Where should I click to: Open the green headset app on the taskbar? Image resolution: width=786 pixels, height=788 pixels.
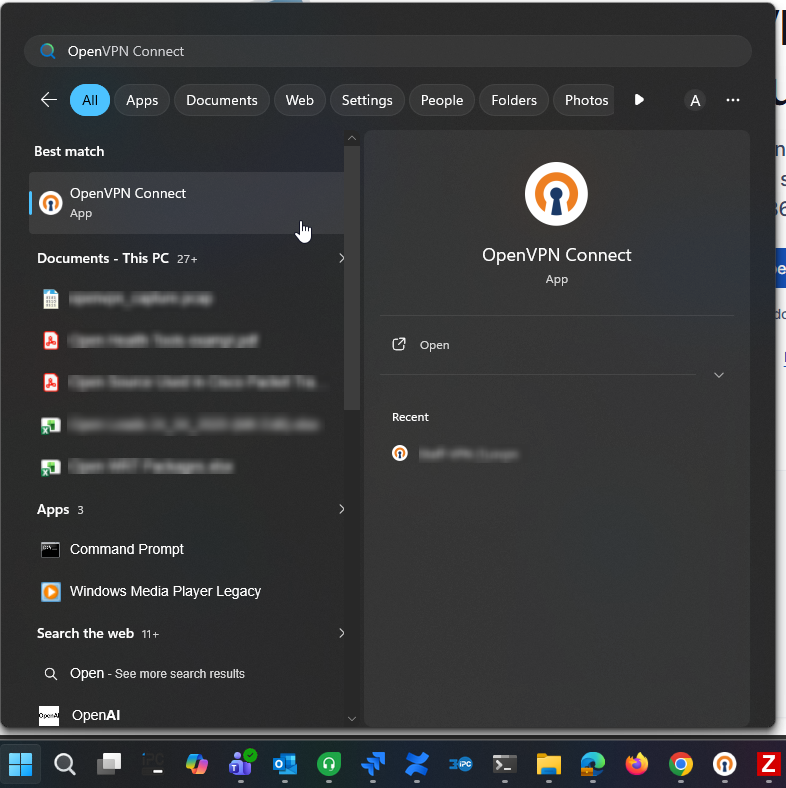tap(329, 764)
